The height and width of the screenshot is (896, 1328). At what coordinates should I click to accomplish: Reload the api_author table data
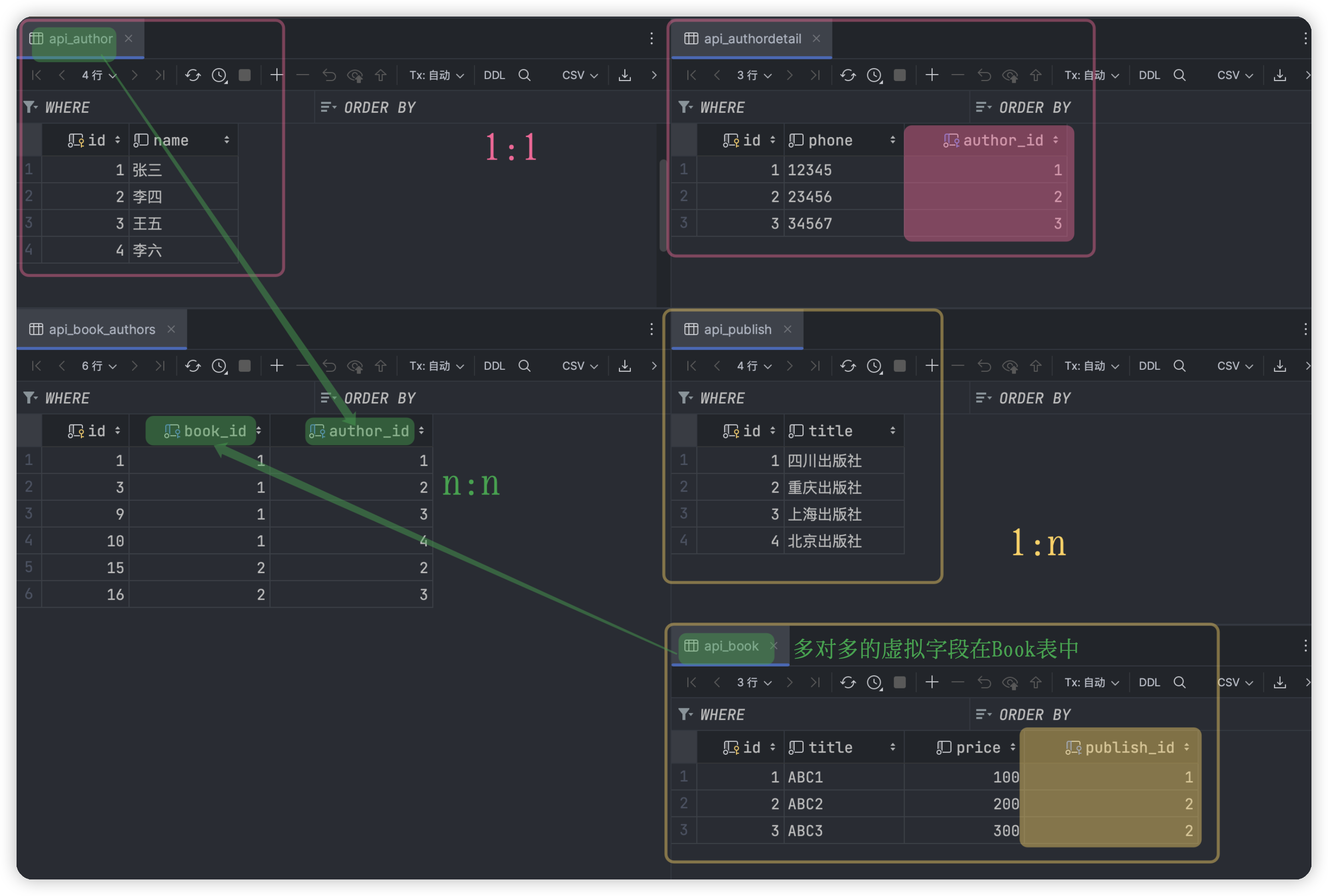click(192, 75)
